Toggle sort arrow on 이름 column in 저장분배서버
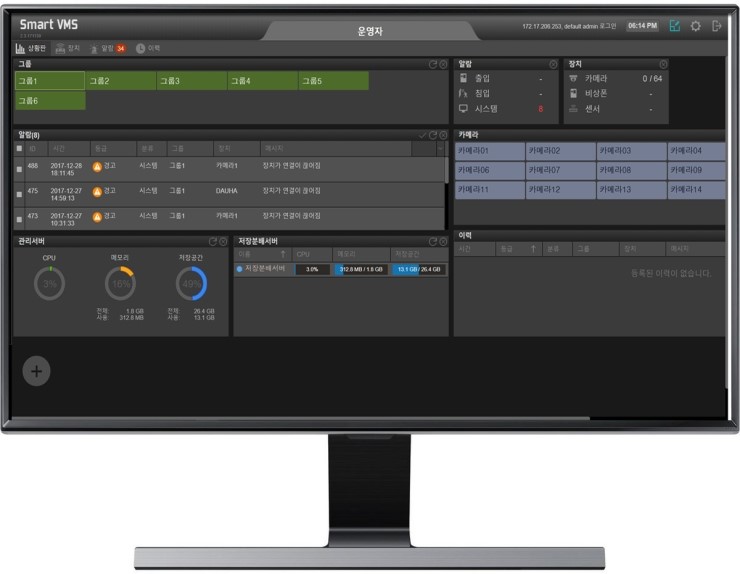The height and width of the screenshot is (574, 740). coord(283,254)
